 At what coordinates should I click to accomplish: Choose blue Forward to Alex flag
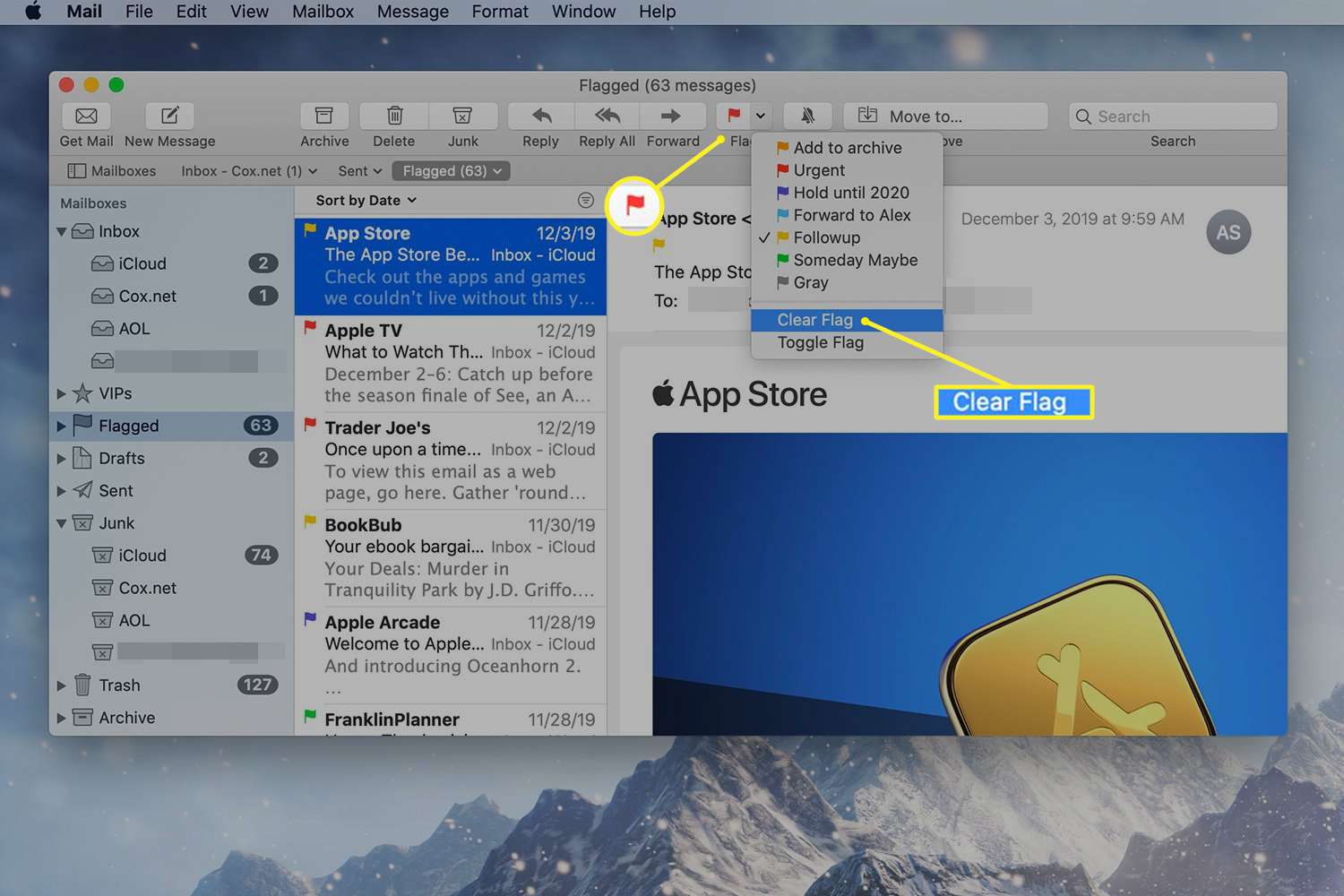847,215
